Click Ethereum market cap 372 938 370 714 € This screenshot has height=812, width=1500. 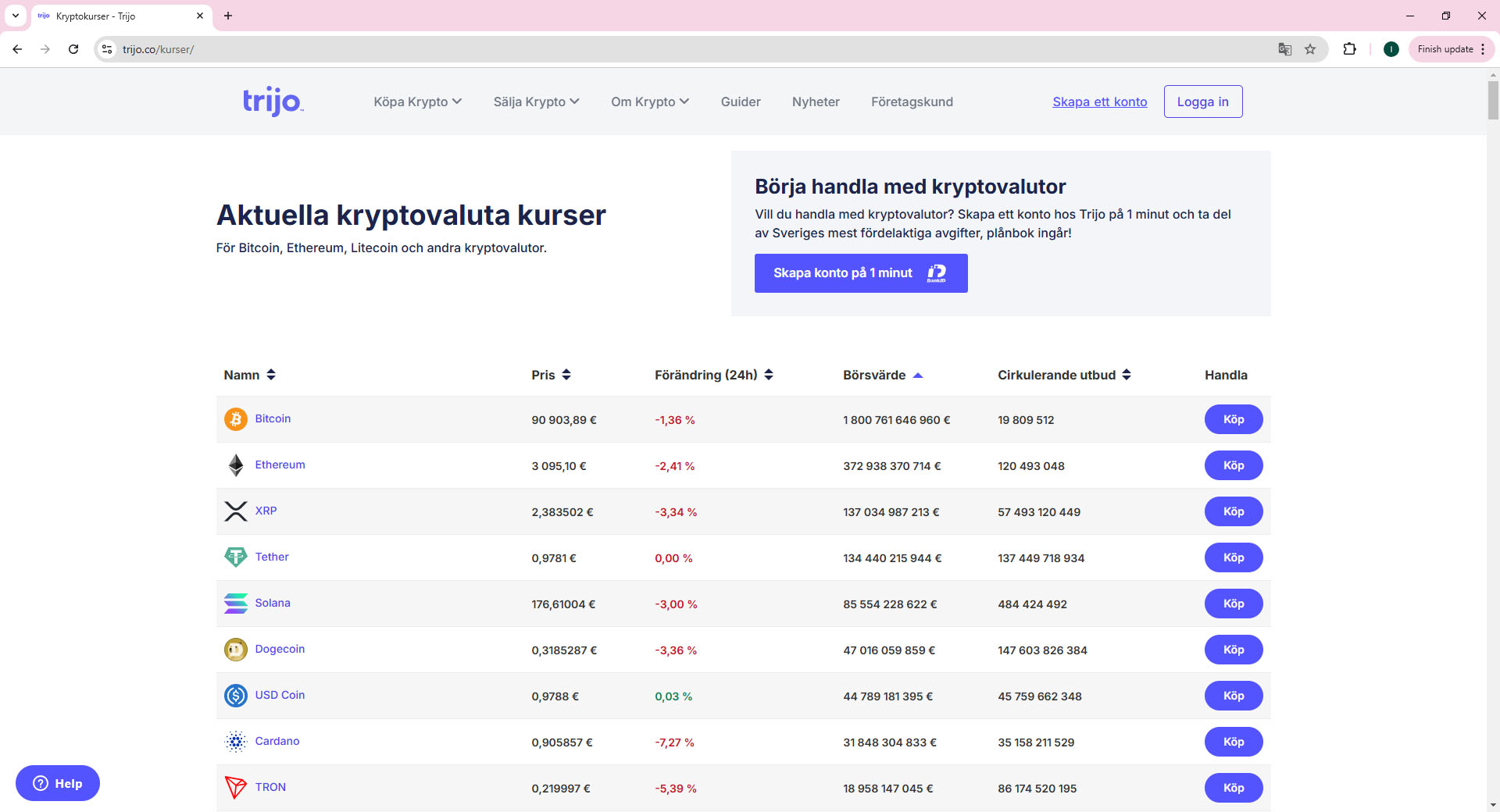[x=892, y=466]
